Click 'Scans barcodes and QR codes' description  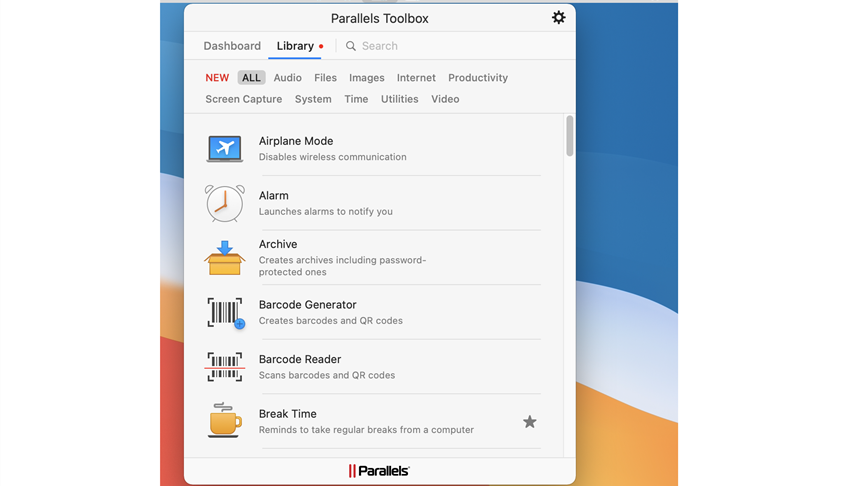coord(327,375)
